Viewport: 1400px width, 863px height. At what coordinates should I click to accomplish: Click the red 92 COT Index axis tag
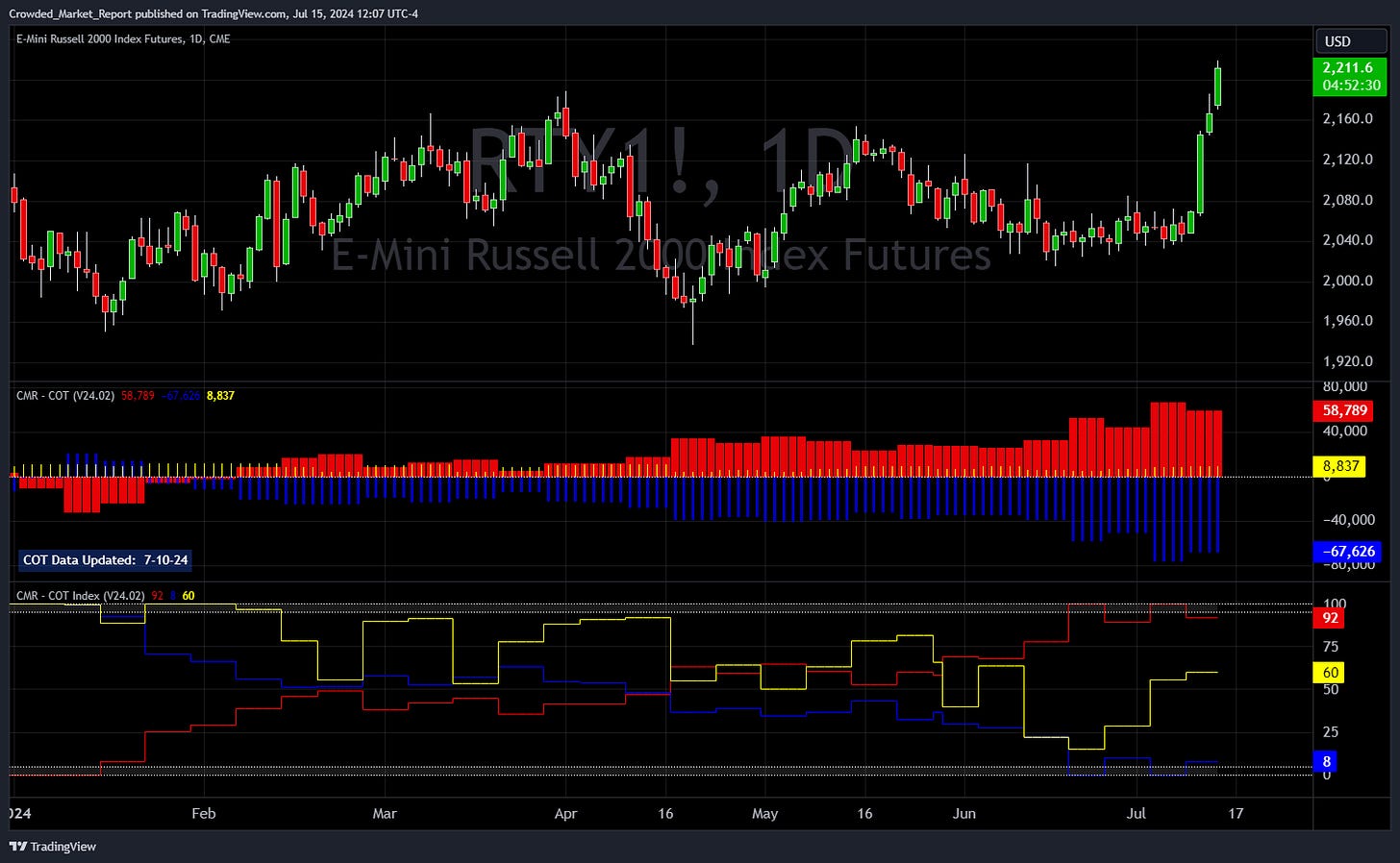point(1331,618)
